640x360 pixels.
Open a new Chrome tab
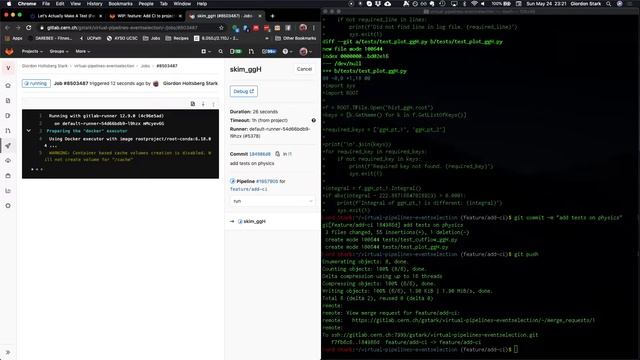click(x=272, y=16)
